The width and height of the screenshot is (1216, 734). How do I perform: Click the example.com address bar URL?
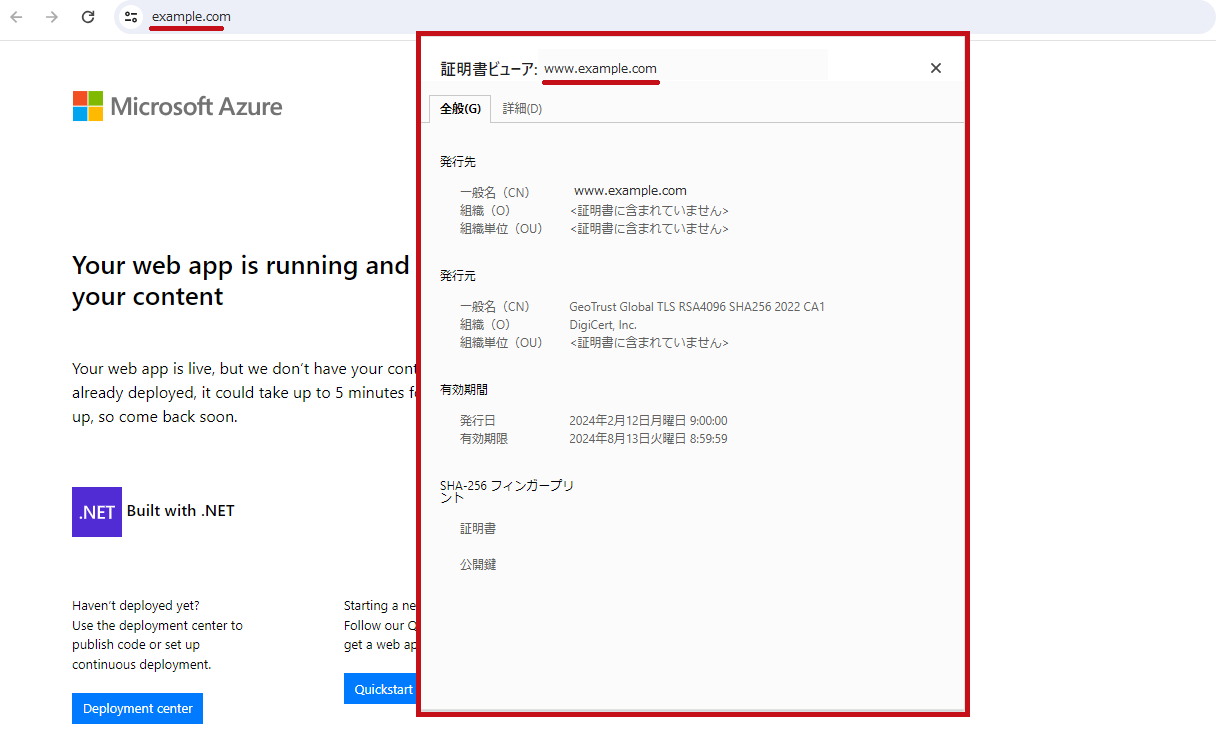(191, 17)
